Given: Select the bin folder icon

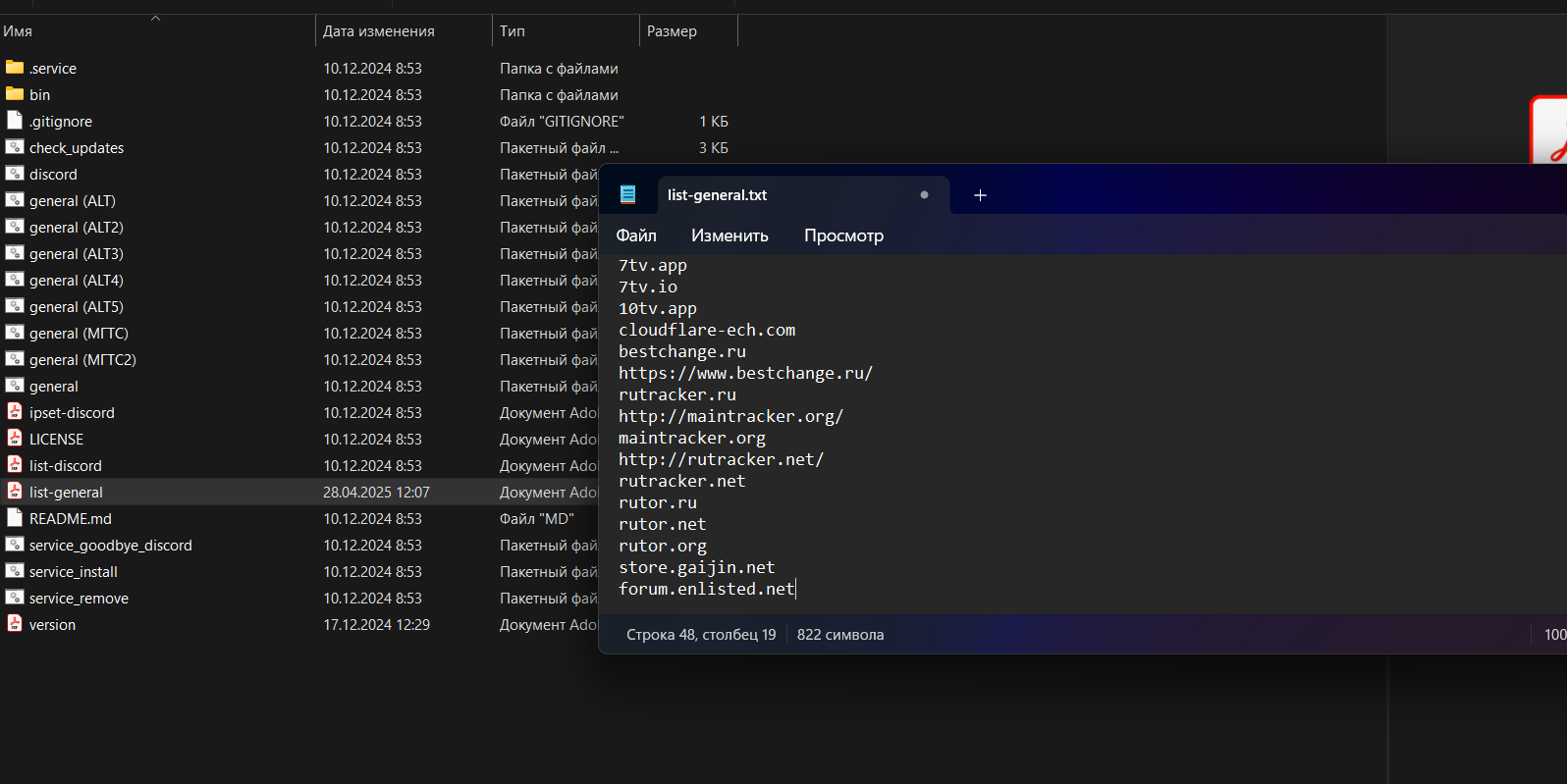Looking at the screenshot, I should point(15,94).
